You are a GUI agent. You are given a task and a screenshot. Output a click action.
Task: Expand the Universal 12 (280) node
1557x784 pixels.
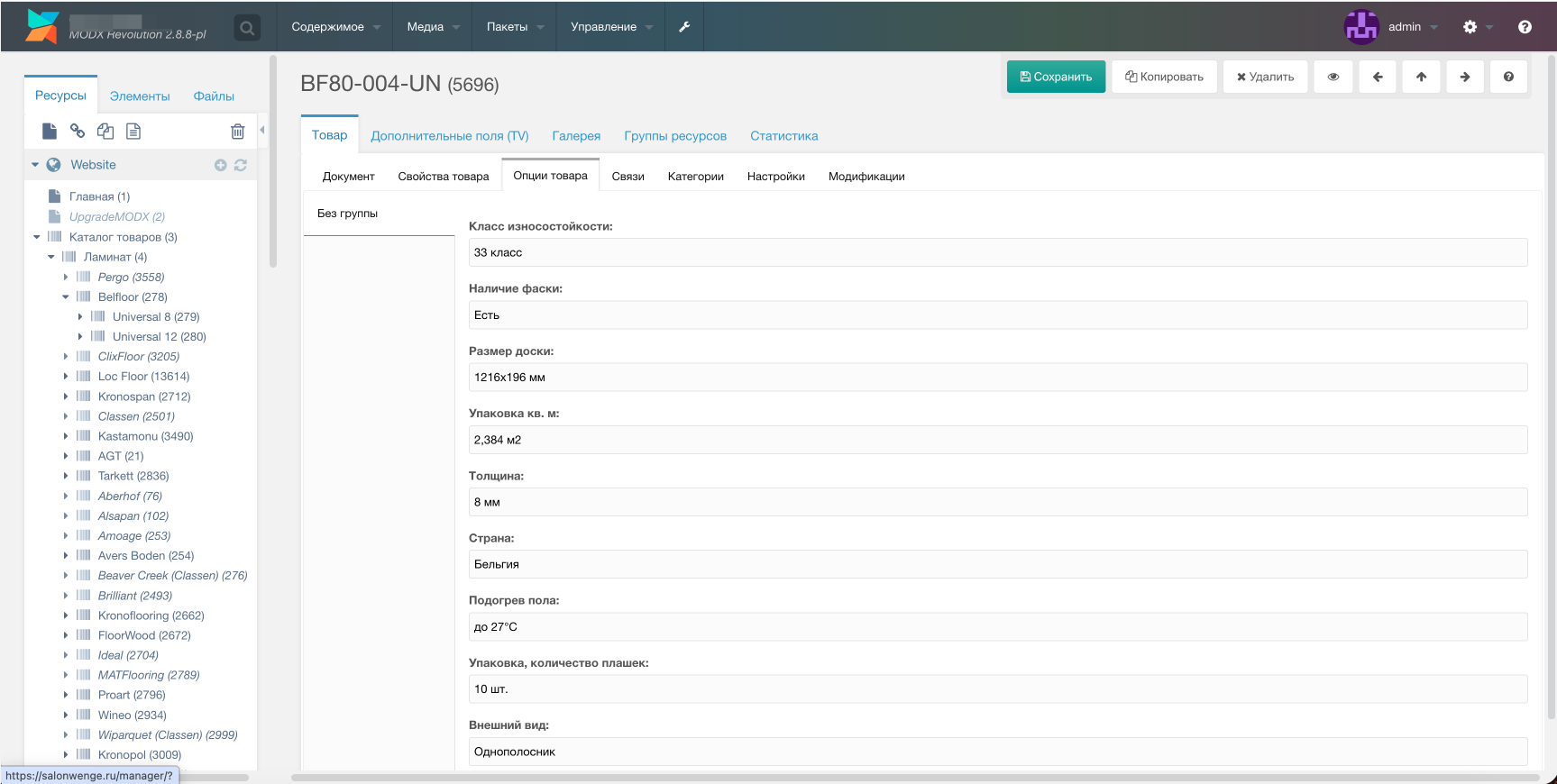tap(80, 336)
